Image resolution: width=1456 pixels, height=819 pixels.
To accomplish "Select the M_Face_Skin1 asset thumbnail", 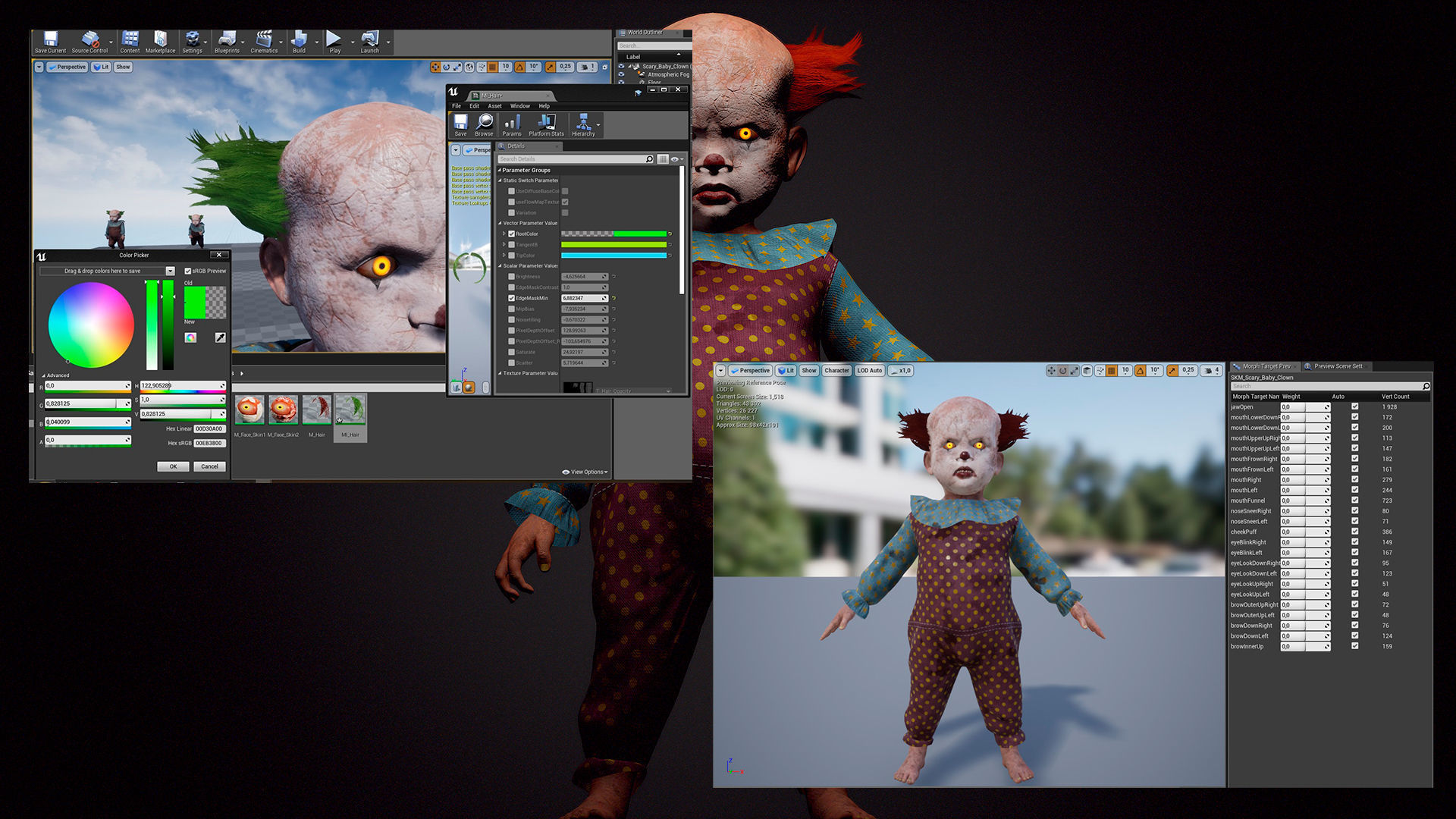I will [250, 409].
